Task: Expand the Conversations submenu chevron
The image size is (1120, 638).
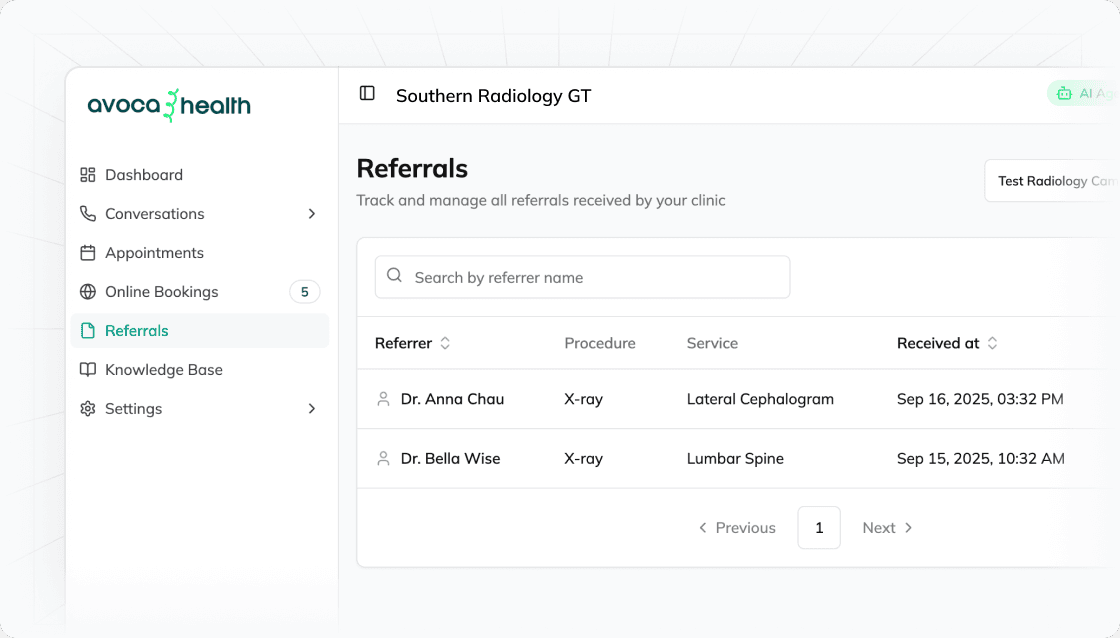Action: 310,213
